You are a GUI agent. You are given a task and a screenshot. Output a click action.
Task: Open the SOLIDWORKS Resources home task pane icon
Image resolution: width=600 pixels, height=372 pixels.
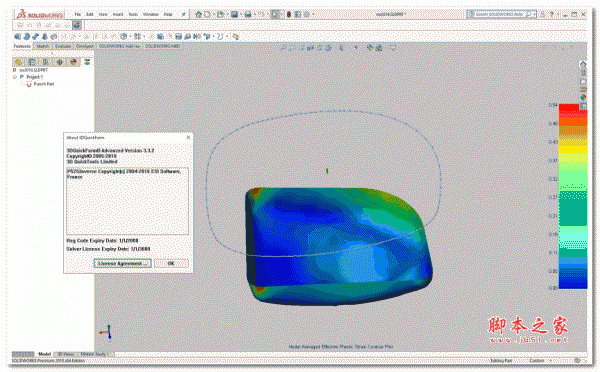click(x=583, y=64)
